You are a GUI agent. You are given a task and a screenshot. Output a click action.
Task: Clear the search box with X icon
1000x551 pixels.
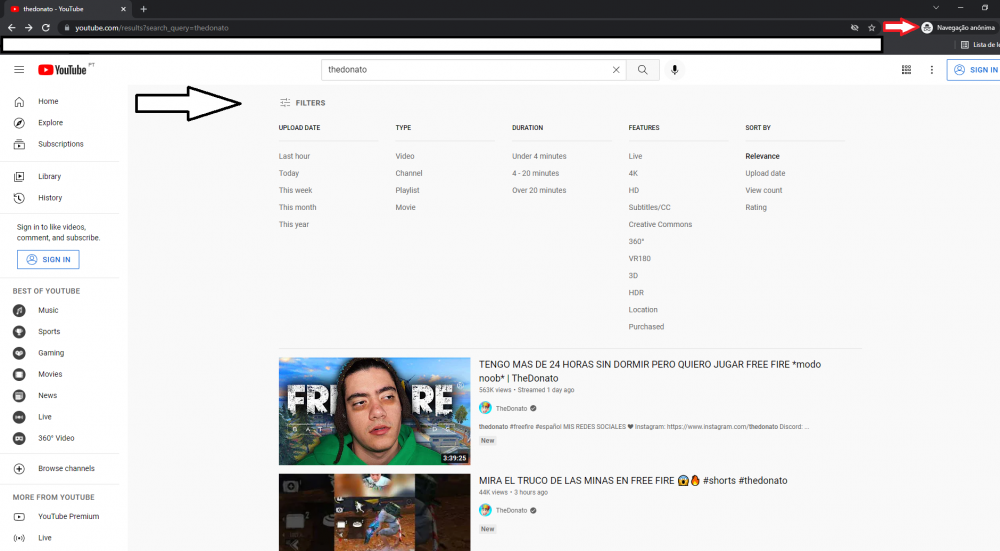coord(616,70)
